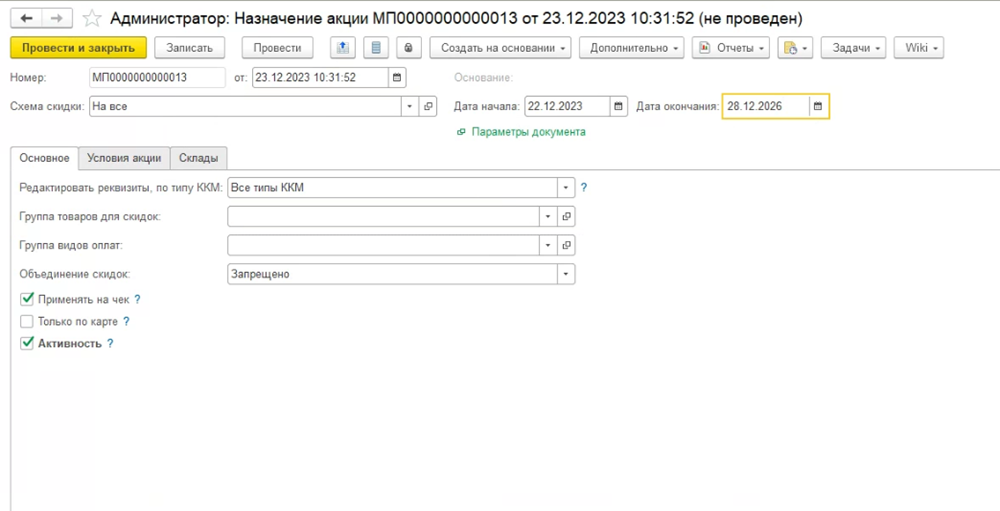Open Схема скидки item via open icon
Screen dimensions: 1000x511
point(428,106)
